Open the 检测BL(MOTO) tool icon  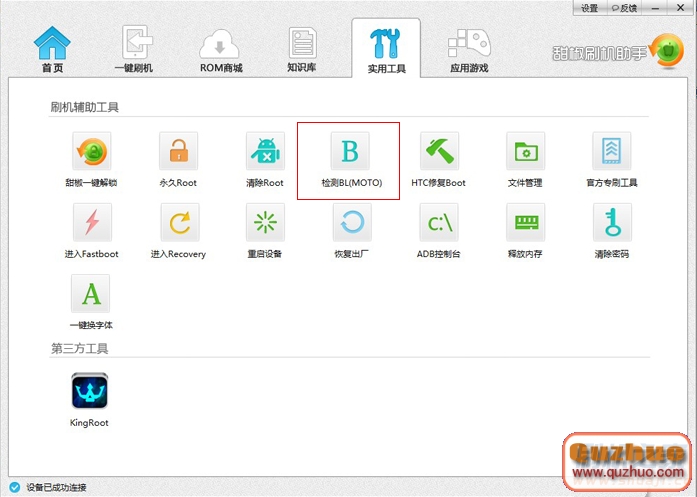tap(350, 151)
